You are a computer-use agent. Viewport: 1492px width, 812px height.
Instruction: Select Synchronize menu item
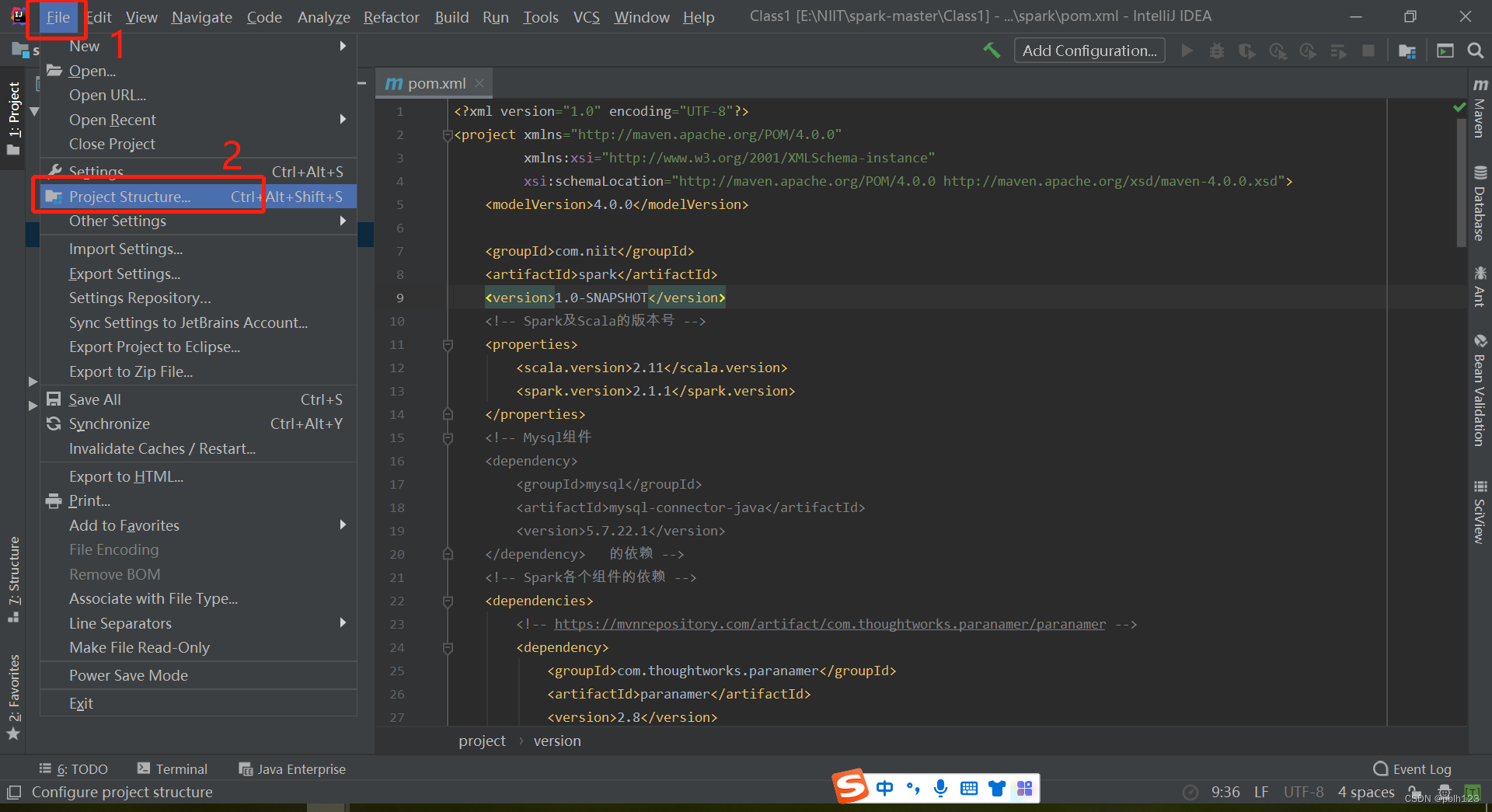[198, 423]
